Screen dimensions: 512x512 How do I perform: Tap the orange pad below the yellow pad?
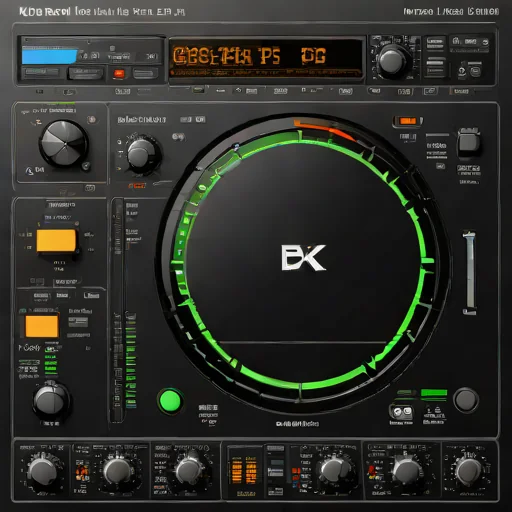42,326
